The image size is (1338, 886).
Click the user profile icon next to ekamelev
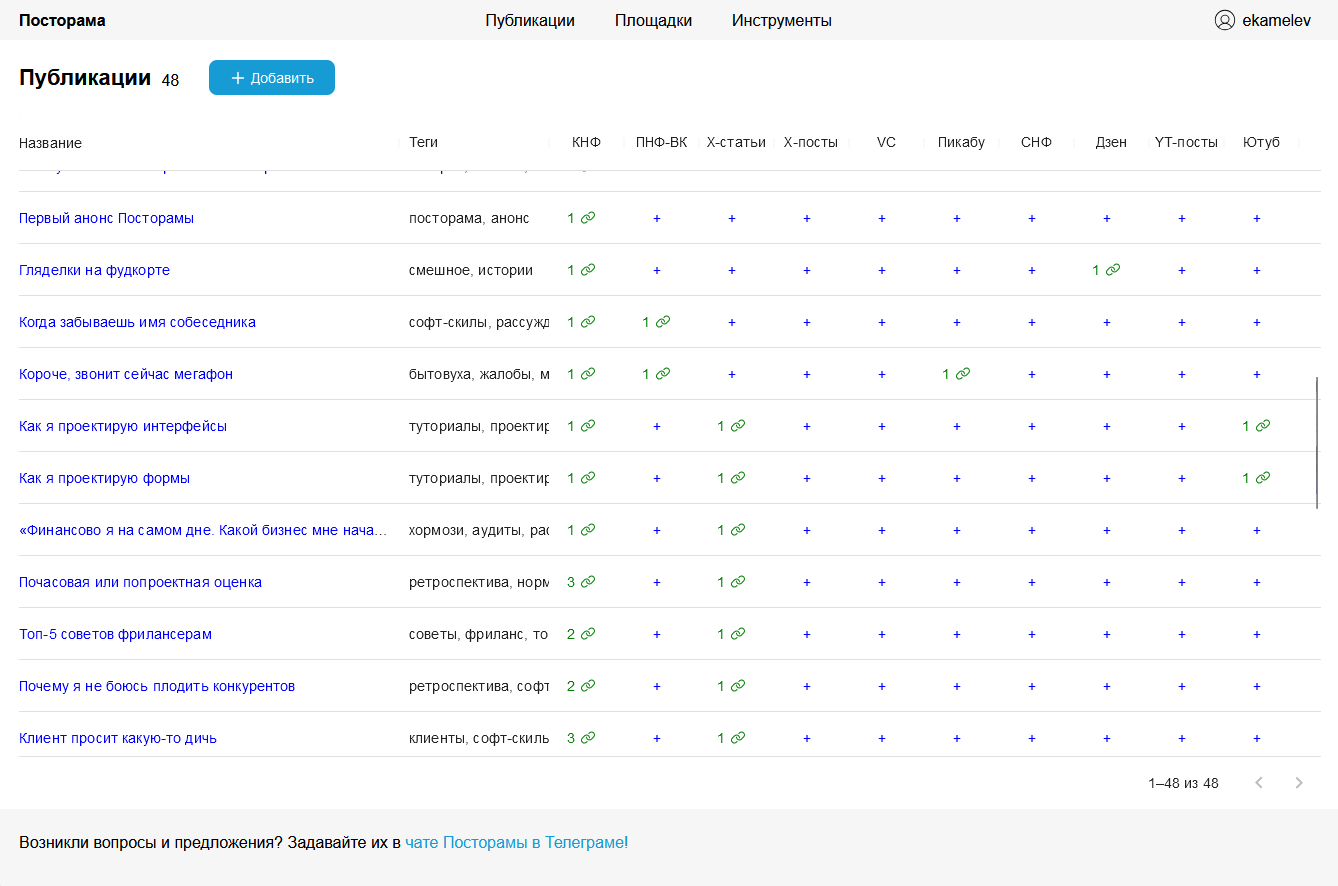(x=1224, y=20)
